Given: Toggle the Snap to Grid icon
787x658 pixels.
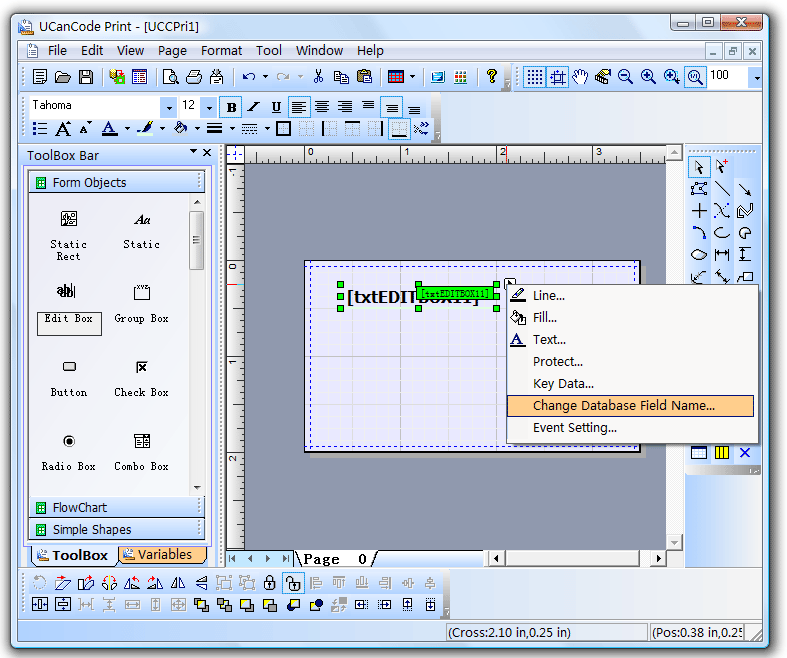Looking at the screenshot, I should pos(558,77).
